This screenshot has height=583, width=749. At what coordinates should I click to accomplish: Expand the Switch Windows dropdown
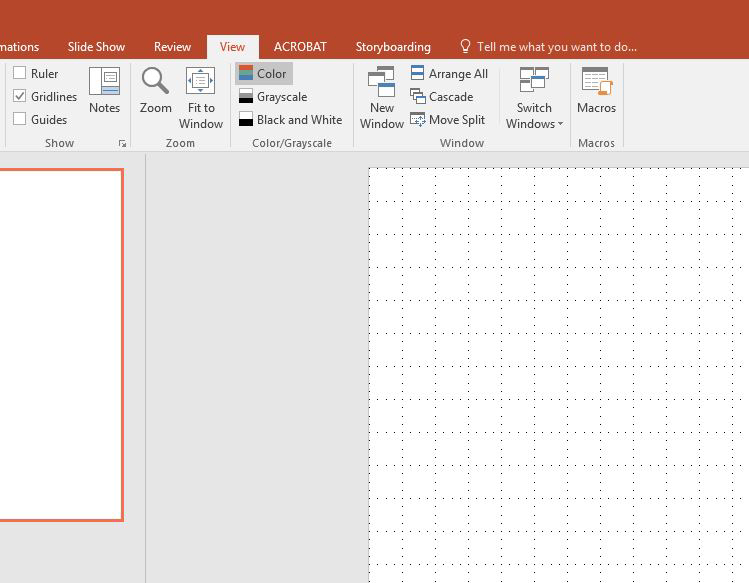534,98
